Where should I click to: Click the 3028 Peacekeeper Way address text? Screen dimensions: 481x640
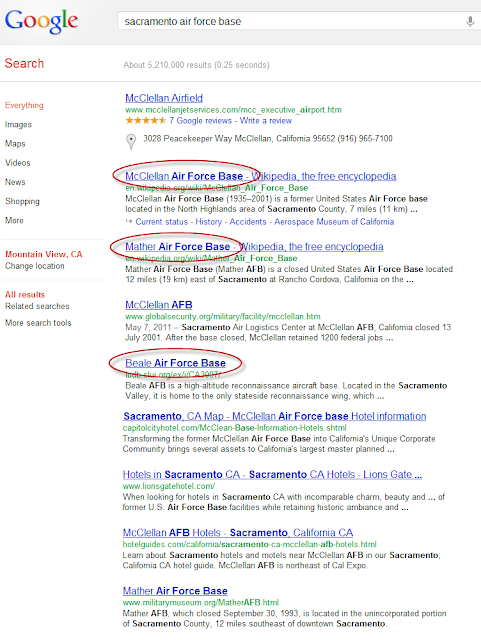(x=268, y=139)
